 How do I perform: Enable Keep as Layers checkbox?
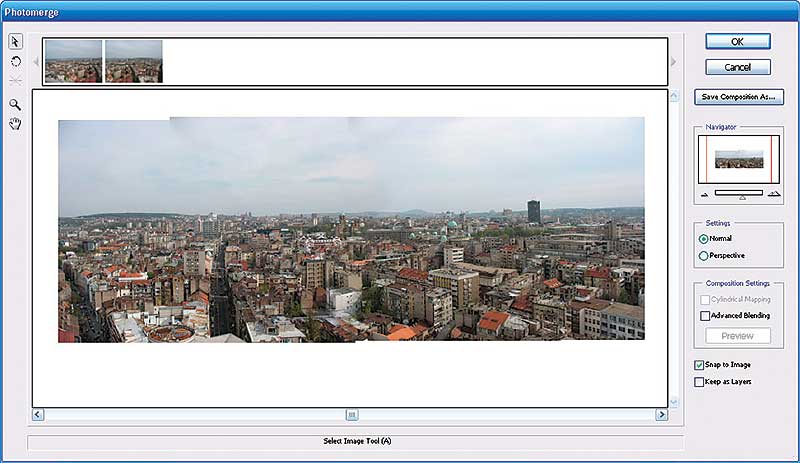[699, 382]
